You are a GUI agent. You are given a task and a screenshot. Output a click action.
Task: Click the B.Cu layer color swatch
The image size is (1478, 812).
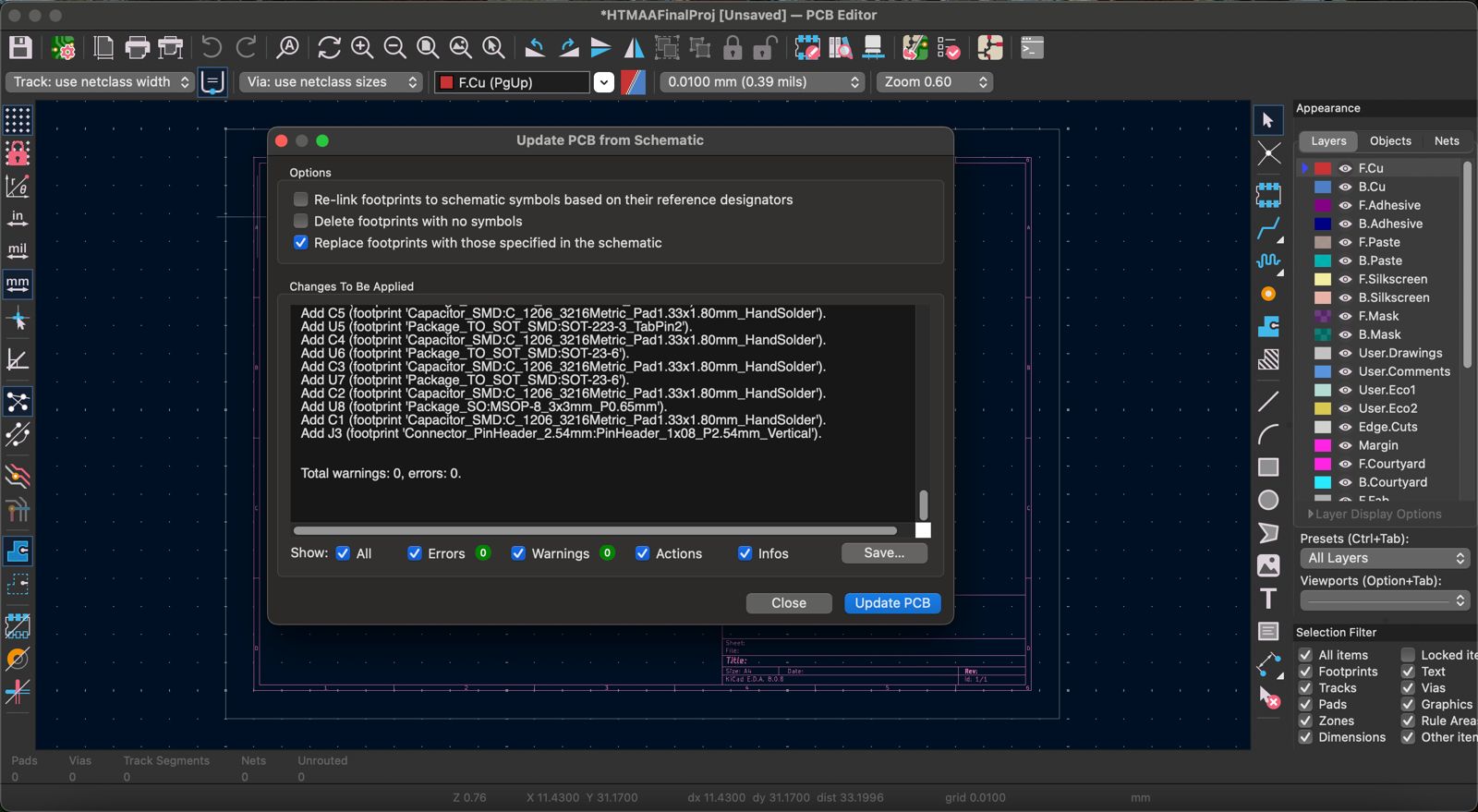coord(1323,187)
